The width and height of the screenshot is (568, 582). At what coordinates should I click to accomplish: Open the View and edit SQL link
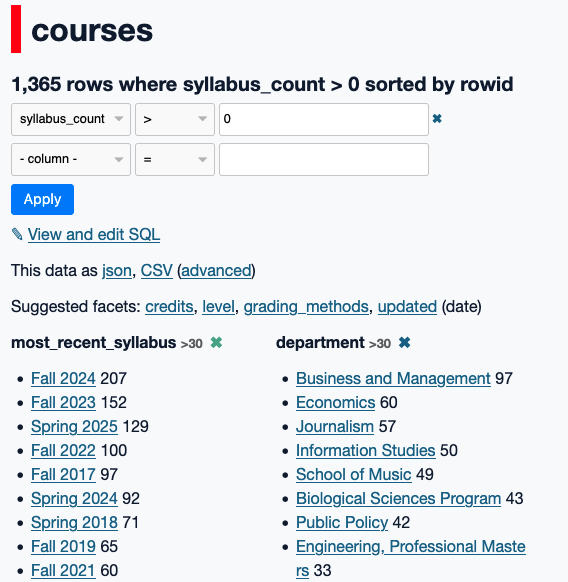(94, 235)
